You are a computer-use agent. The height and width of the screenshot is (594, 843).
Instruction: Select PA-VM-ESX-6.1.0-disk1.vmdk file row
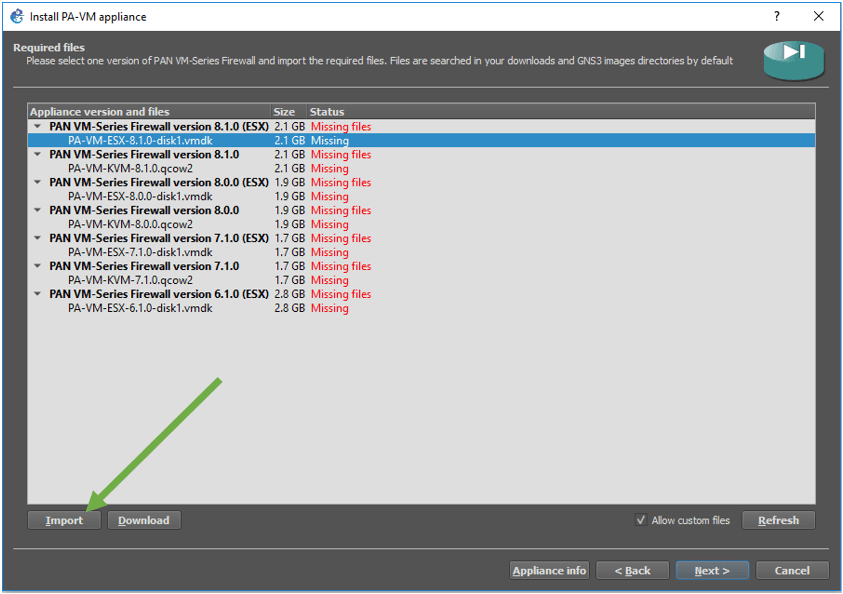pyautogui.click(x=422, y=308)
